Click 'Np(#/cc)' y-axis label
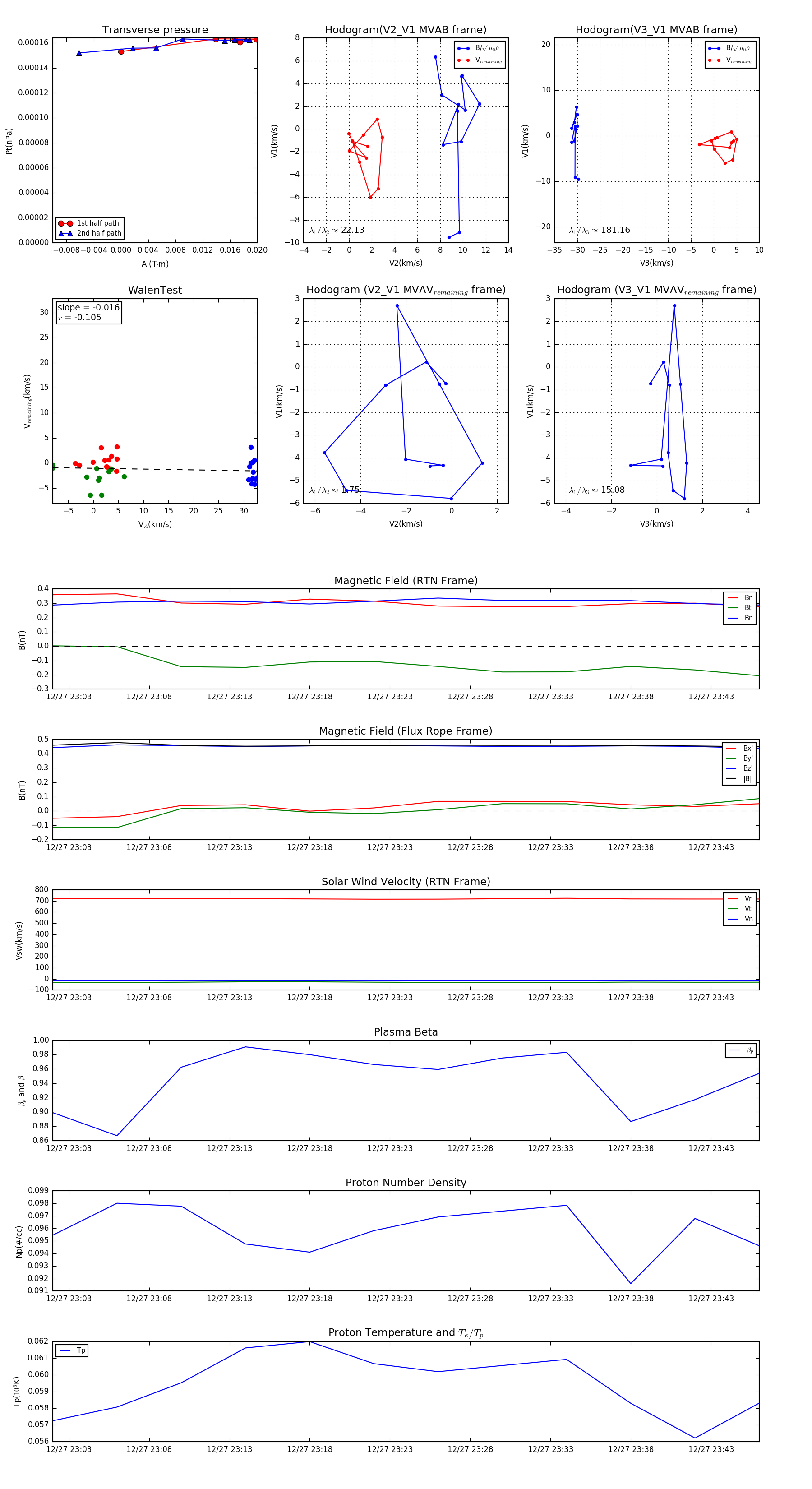 pos(18,1242)
